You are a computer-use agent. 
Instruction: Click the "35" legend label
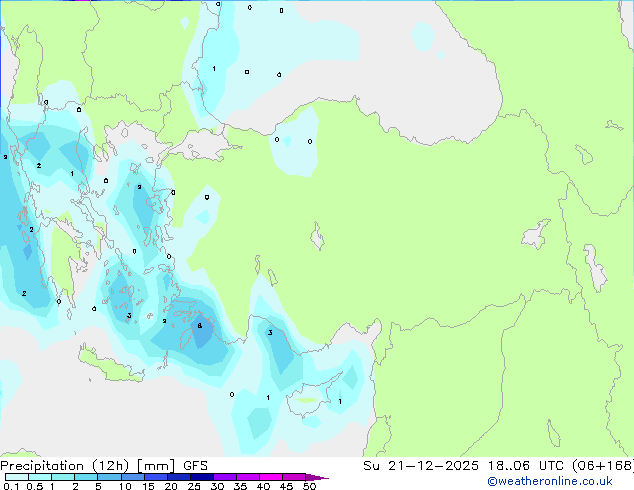pyautogui.click(x=240, y=486)
